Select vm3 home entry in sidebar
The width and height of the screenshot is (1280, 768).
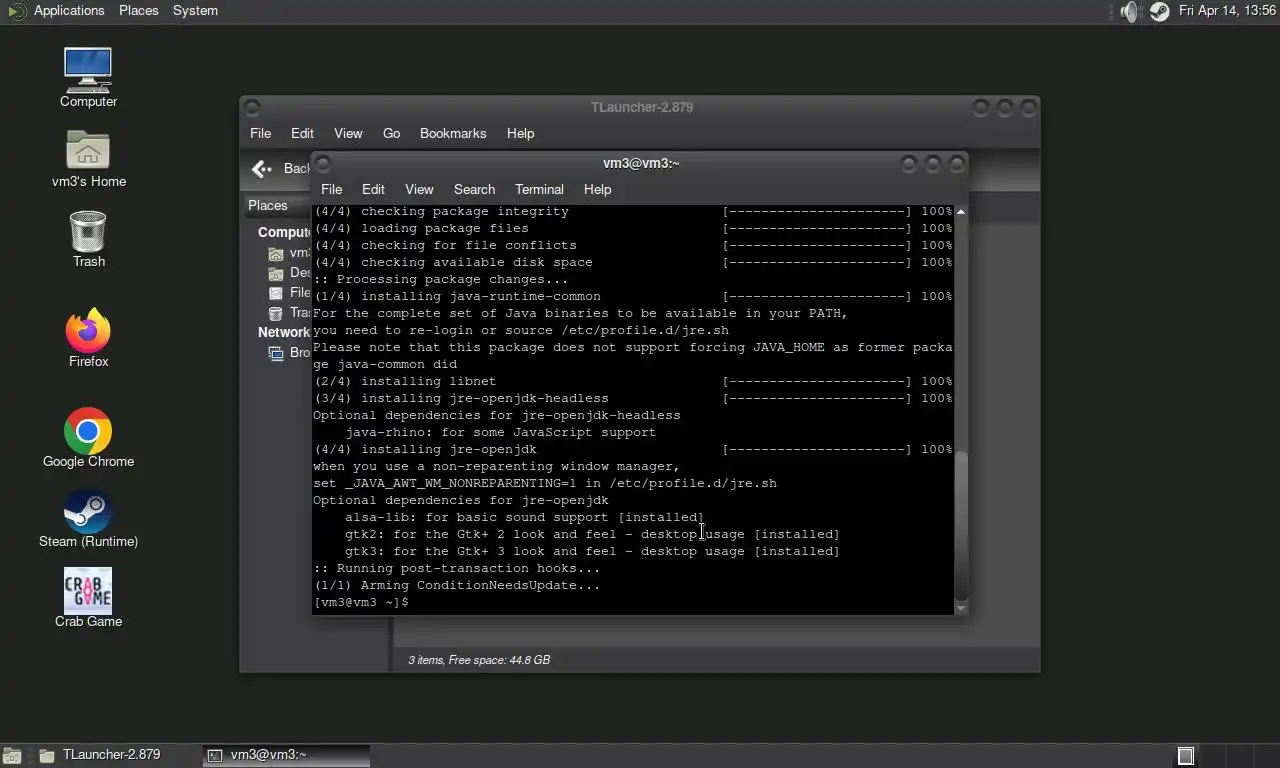(289, 252)
